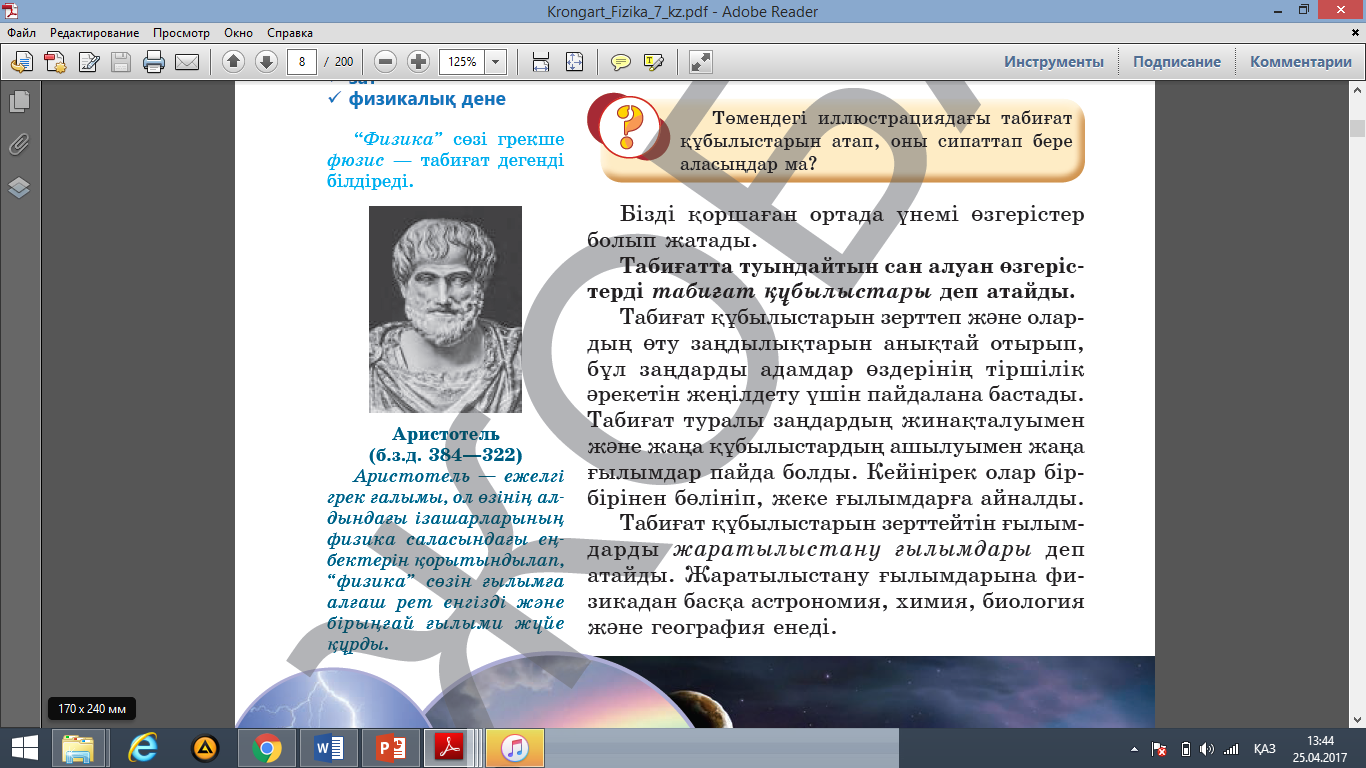Click the italic phrase 'табиғат құбылыстары'

pos(792,293)
